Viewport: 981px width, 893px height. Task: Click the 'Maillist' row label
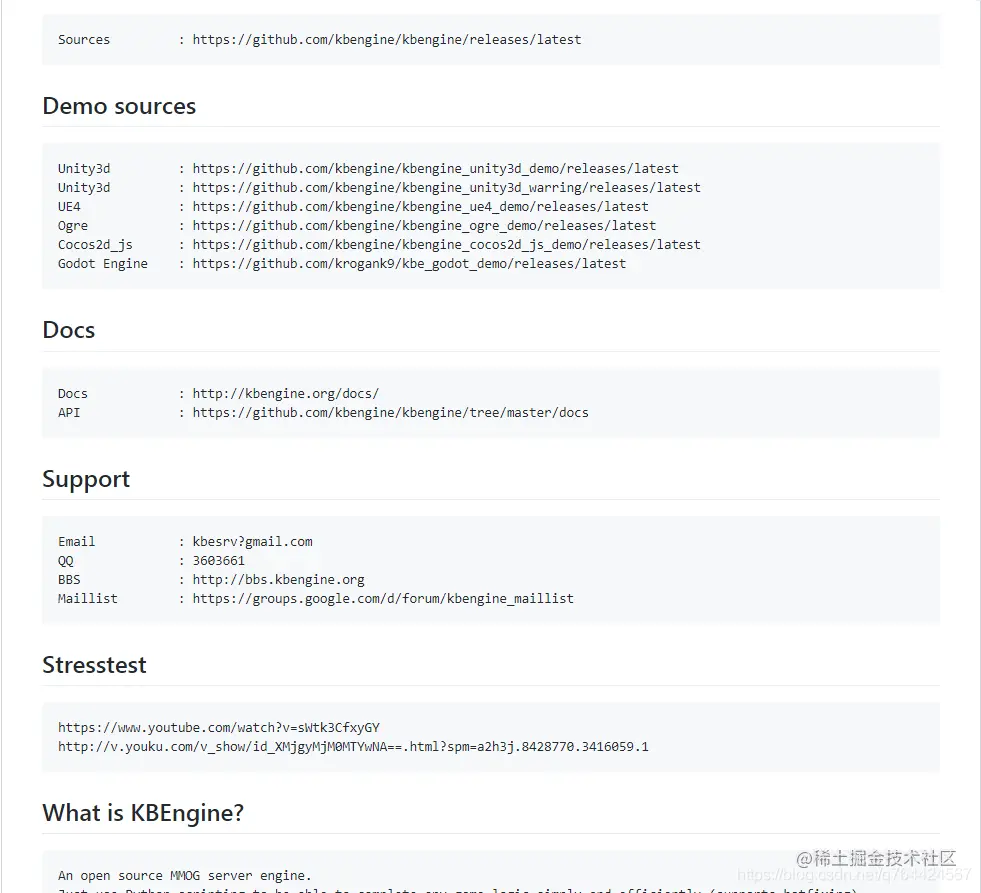88,599
